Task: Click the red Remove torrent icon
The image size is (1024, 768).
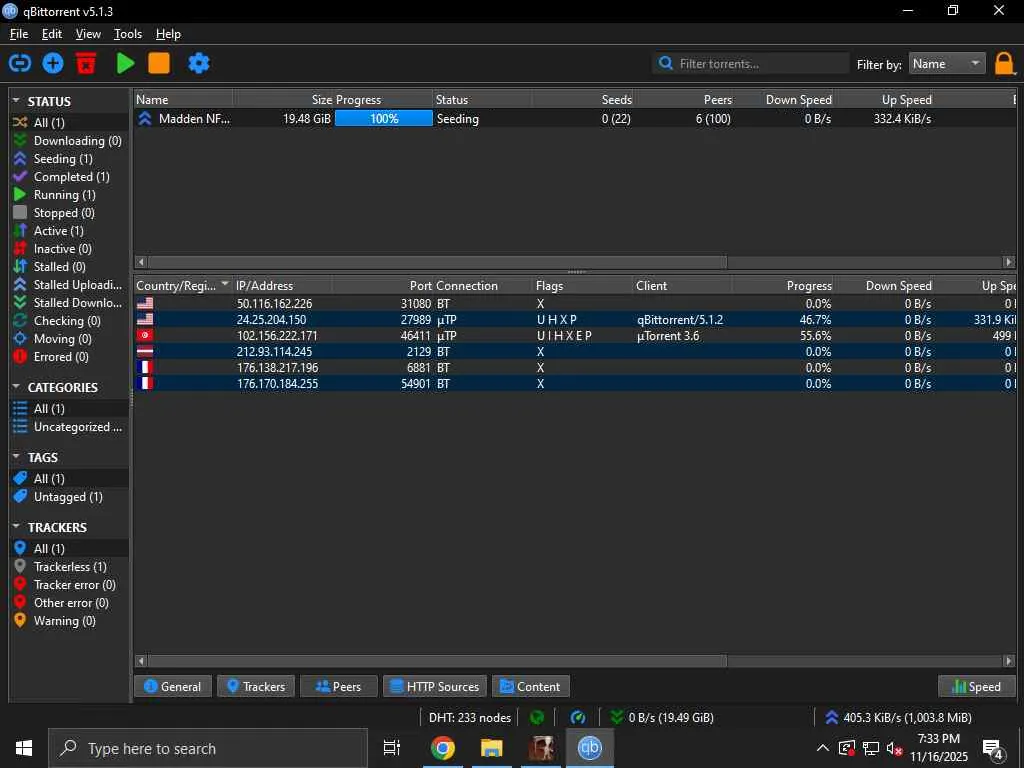Action: [x=86, y=63]
